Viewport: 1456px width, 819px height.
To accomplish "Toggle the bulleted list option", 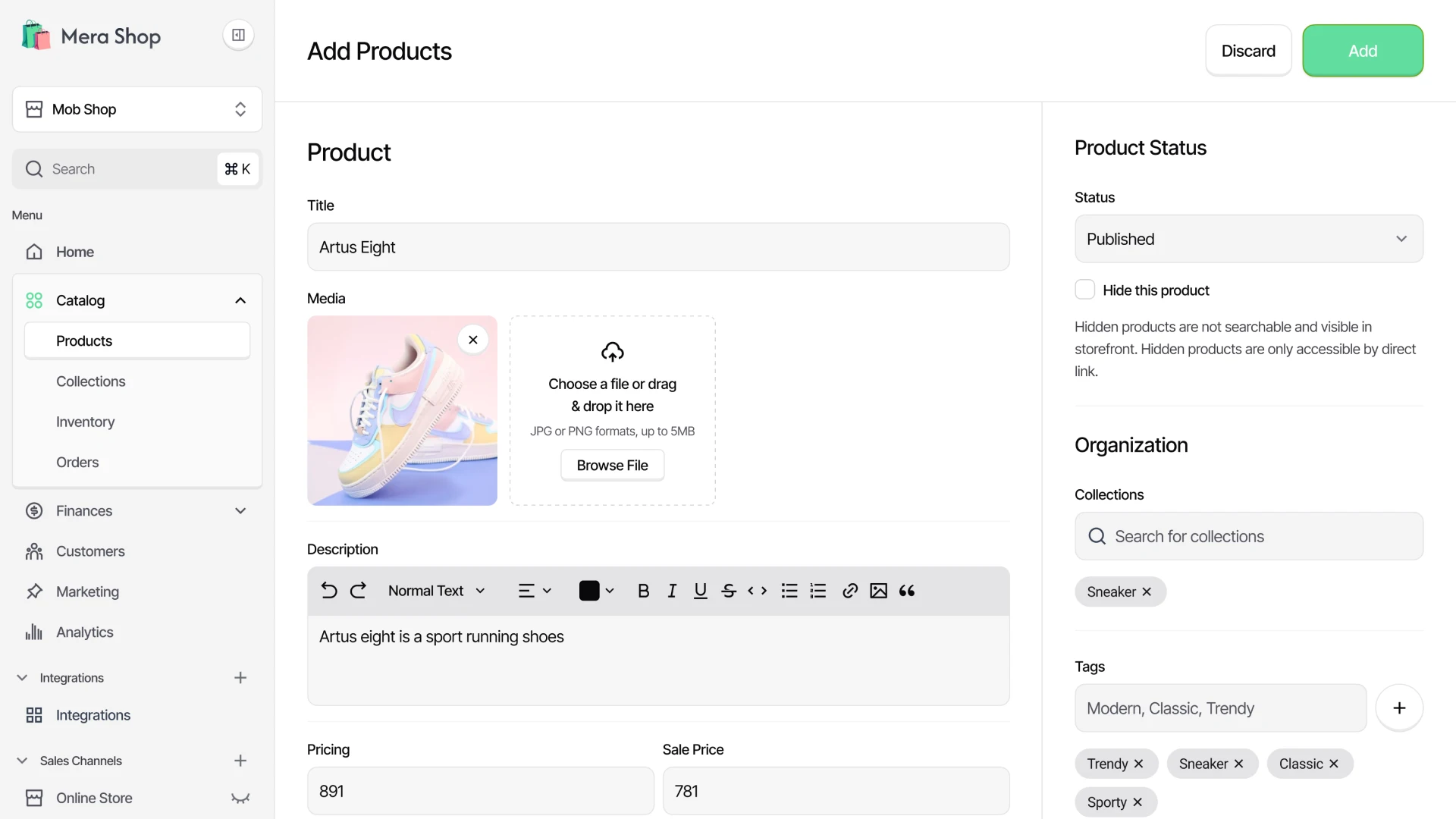I will point(789,590).
